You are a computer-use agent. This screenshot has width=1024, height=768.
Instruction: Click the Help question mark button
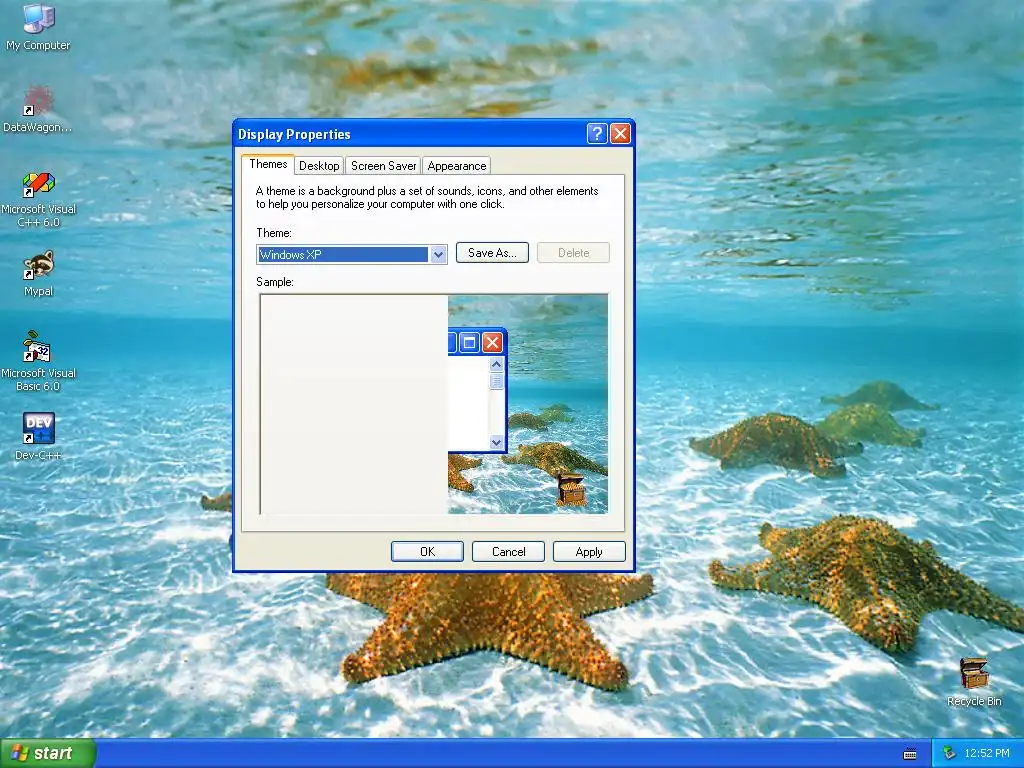coord(597,134)
